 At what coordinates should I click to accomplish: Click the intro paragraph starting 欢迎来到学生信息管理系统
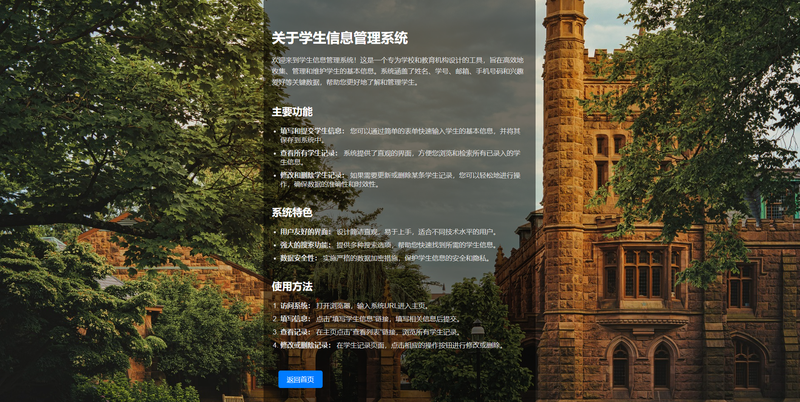[398, 71]
